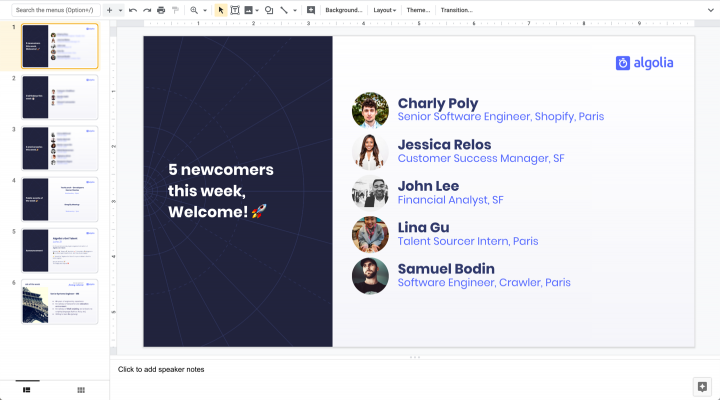The width and height of the screenshot is (720, 400).
Task: Collapse the toolbar with the chevron arrow
Action: click(710, 10)
